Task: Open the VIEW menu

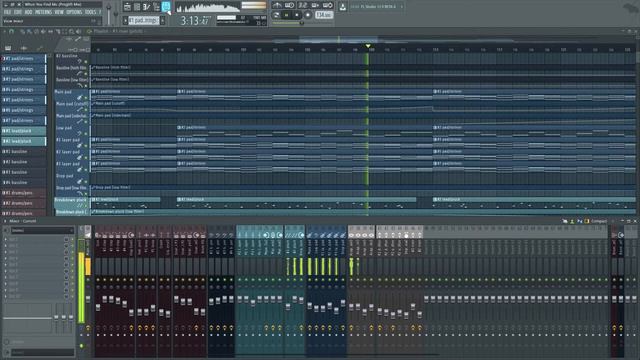Action: click(x=59, y=12)
